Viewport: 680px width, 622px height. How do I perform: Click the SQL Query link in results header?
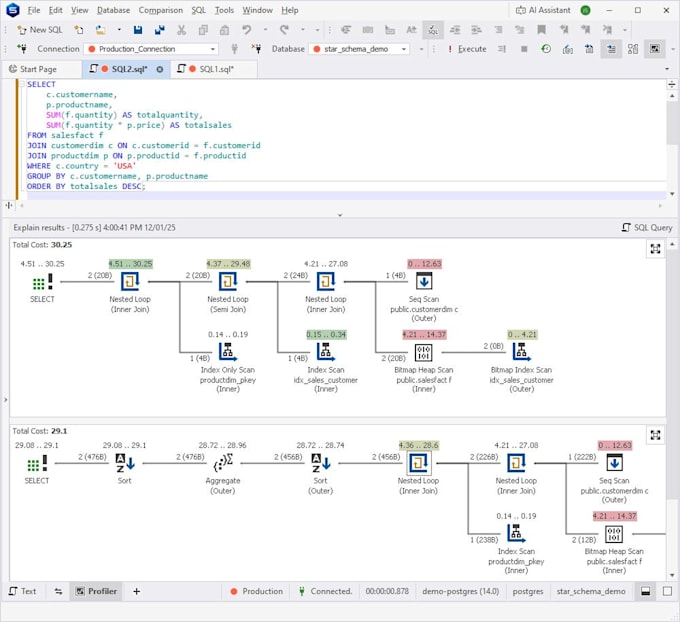647,227
